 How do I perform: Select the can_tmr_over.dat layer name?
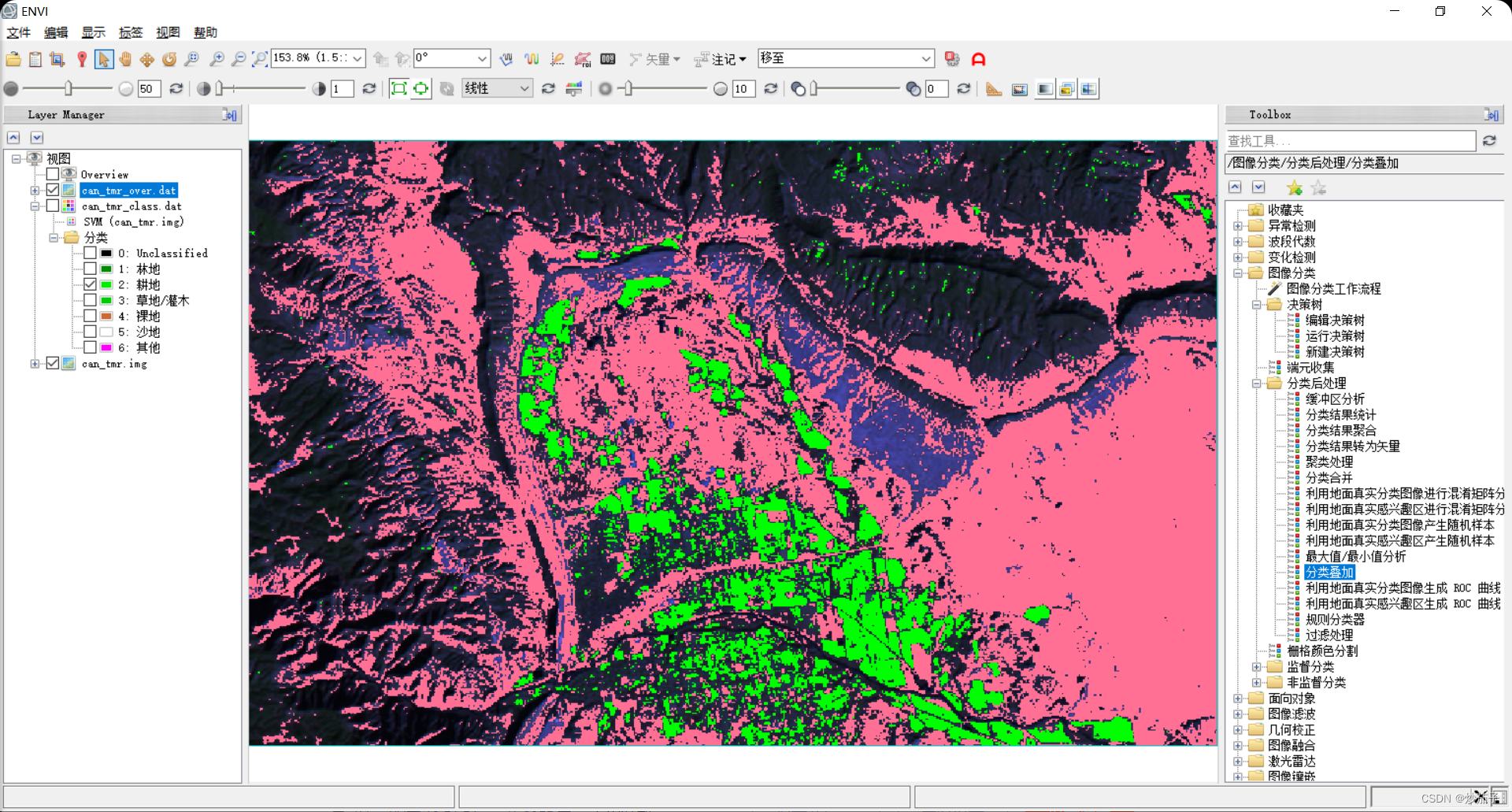coord(129,191)
